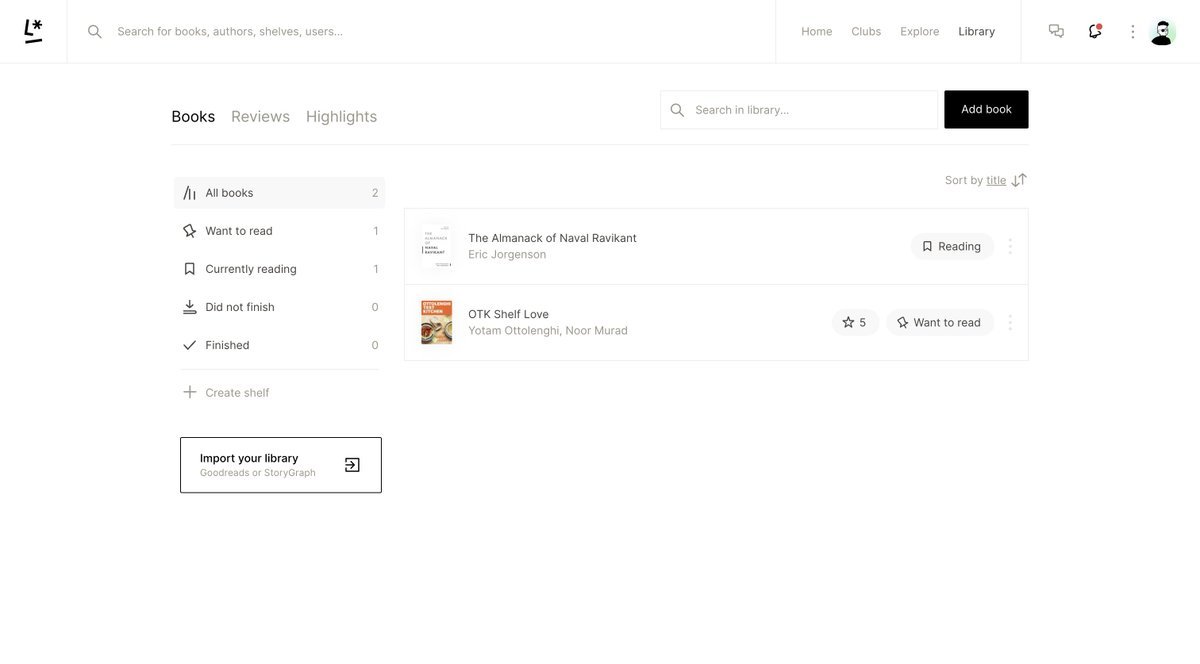Click the import library arrow icon
Screen dimensions: 1200x664
[x=352, y=465]
